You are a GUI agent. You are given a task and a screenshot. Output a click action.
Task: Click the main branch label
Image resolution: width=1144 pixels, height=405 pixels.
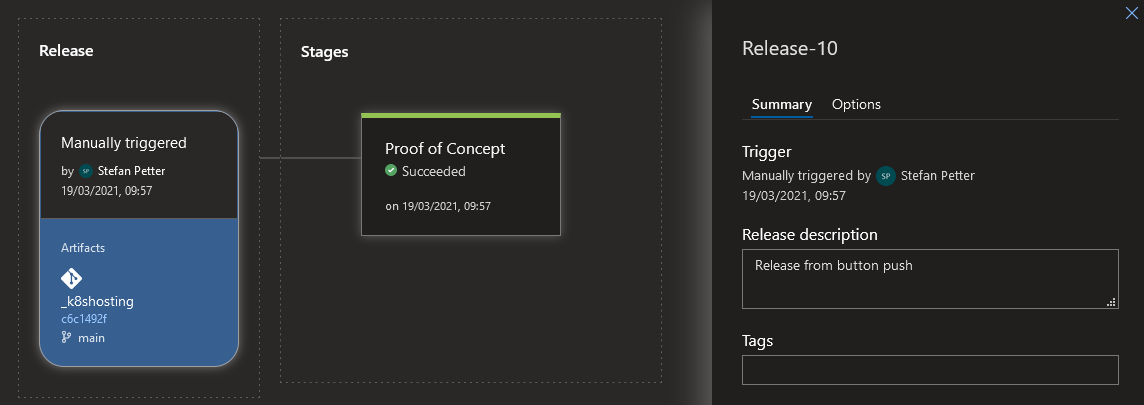pos(91,339)
